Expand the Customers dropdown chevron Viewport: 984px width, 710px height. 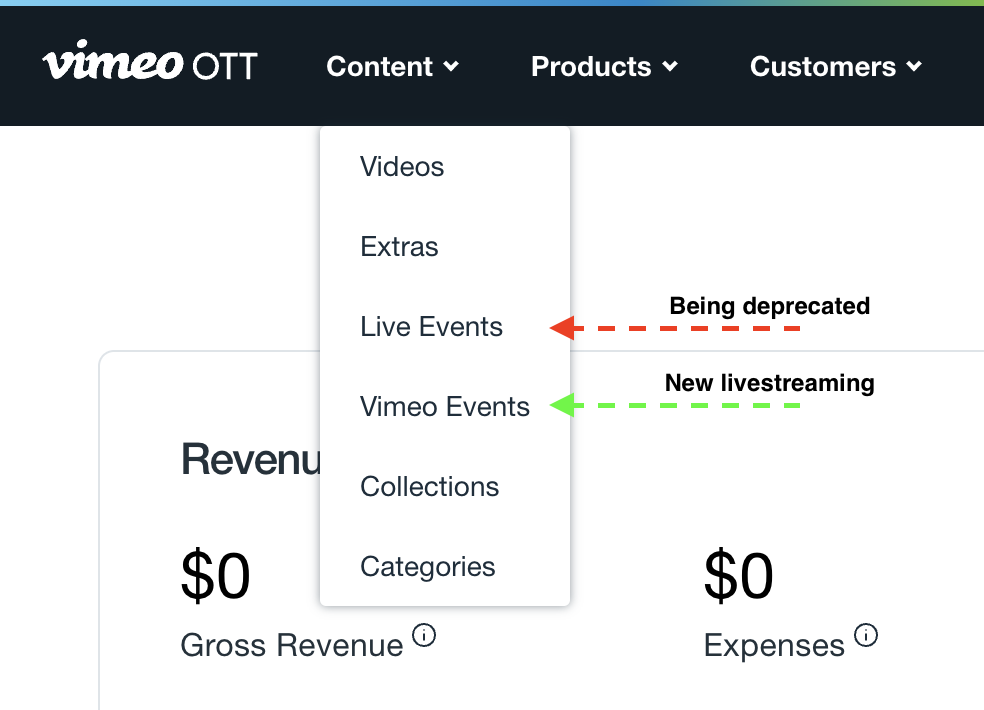pos(914,66)
